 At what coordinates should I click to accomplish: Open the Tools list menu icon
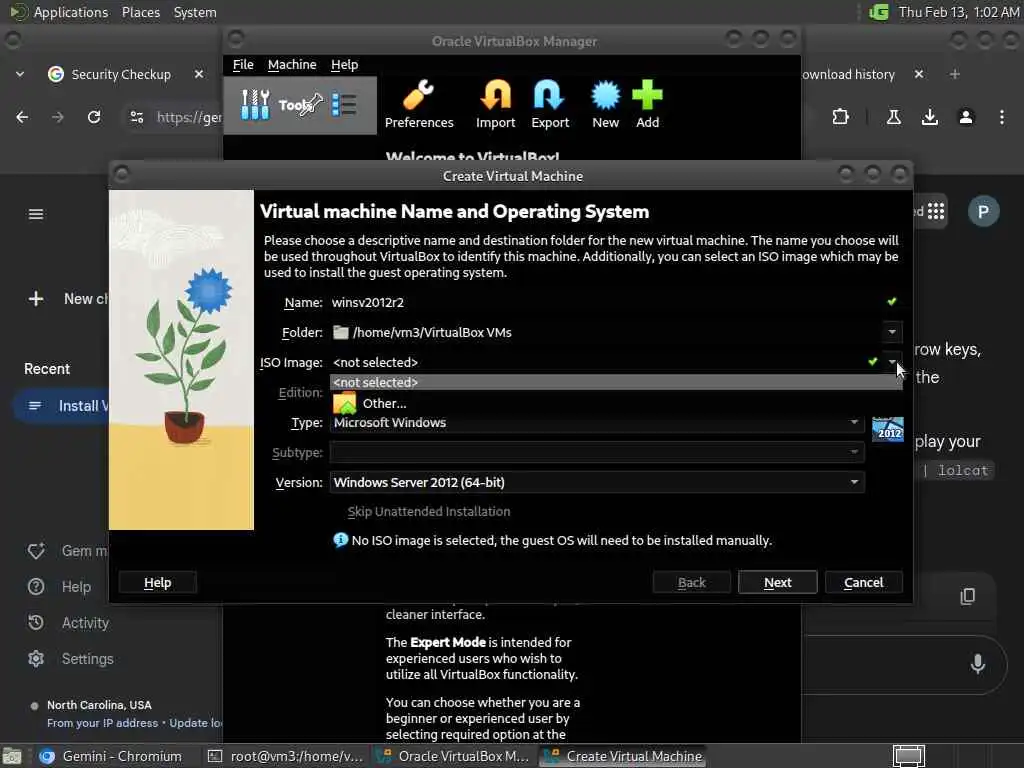(344, 104)
